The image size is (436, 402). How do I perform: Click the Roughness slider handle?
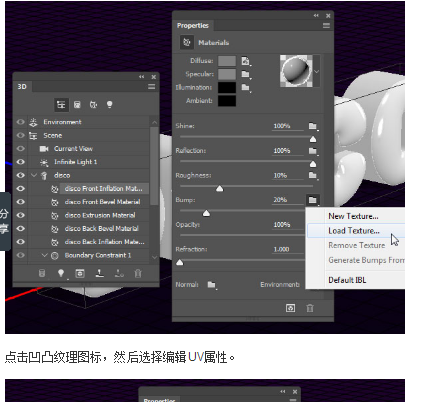219,189
